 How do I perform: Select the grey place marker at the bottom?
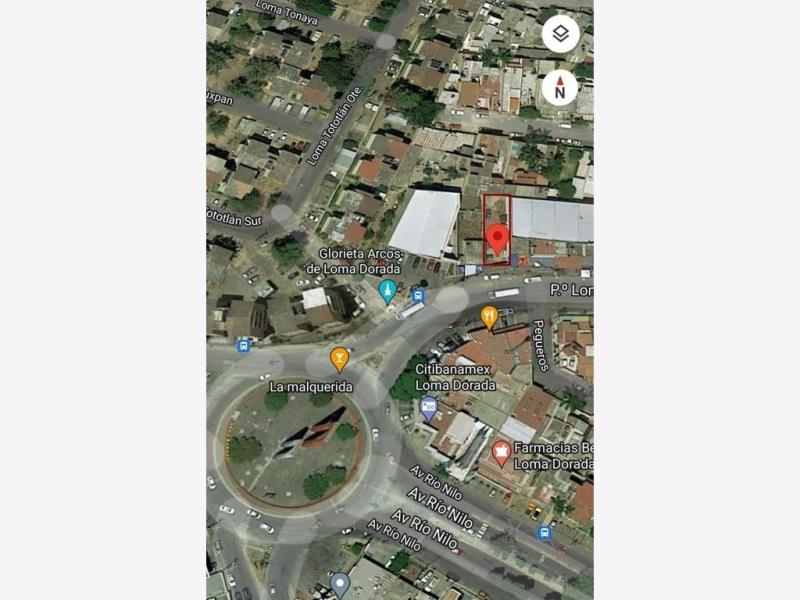click(x=339, y=585)
